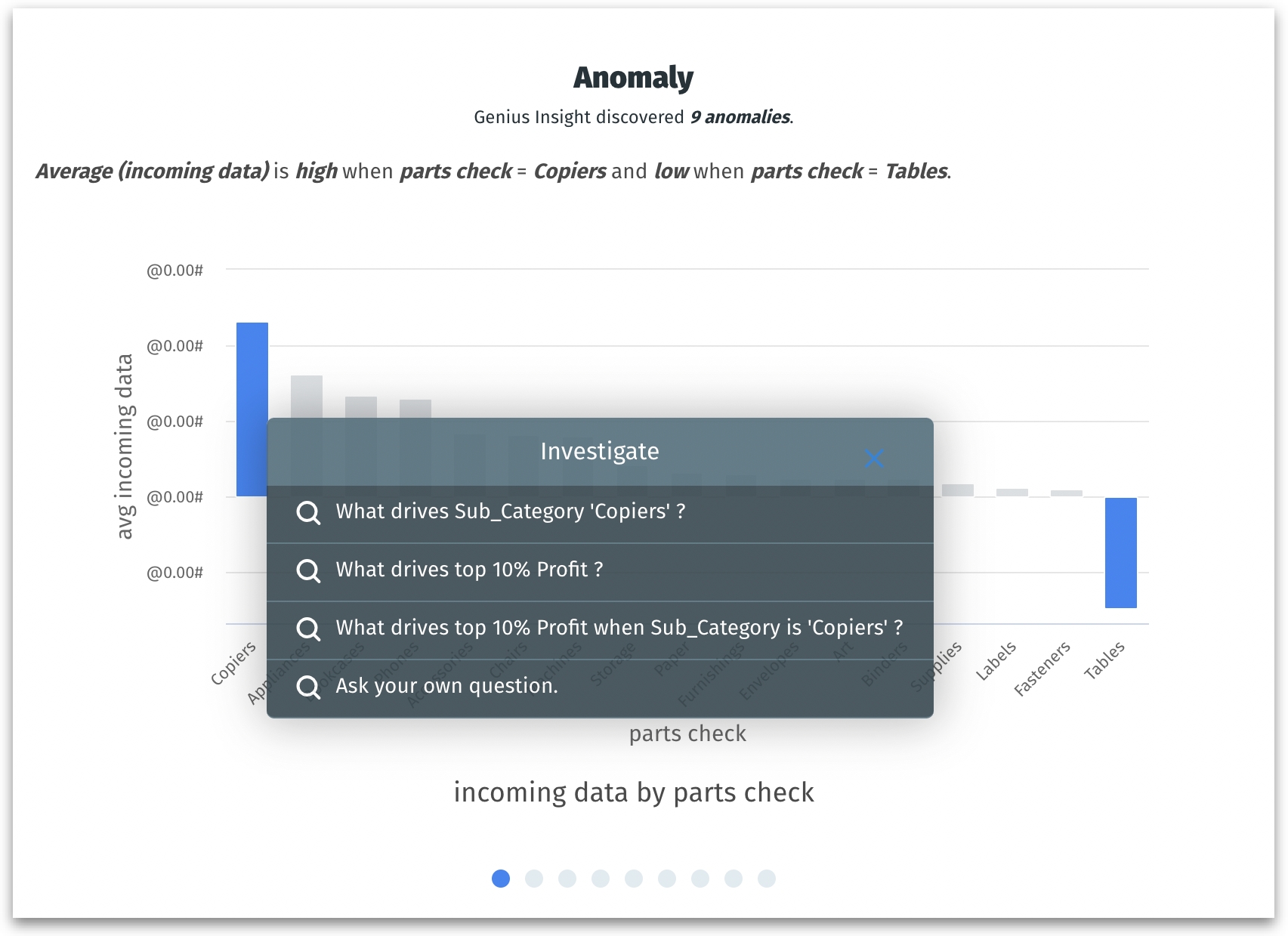Image resolution: width=1288 pixels, height=936 pixels.
Task: Click the Labels axis label
Action: coord(996,660)
